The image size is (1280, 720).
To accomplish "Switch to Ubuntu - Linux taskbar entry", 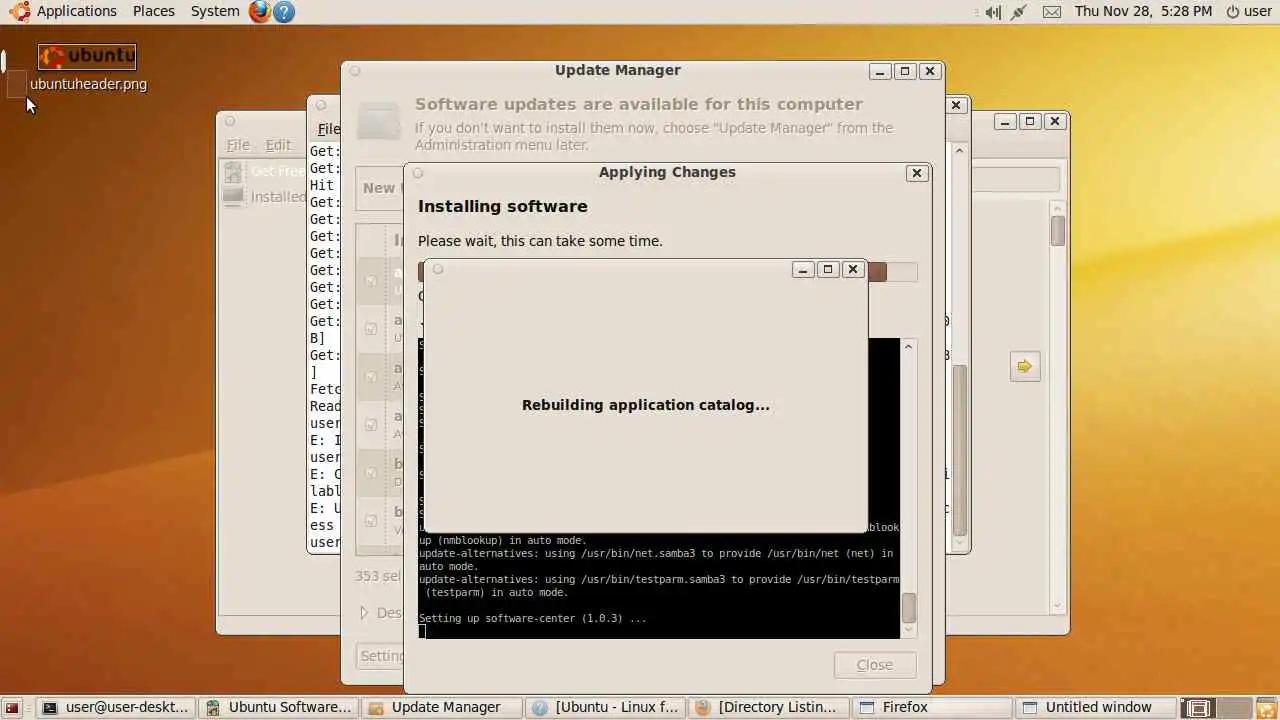I will [x=605, y=707].
